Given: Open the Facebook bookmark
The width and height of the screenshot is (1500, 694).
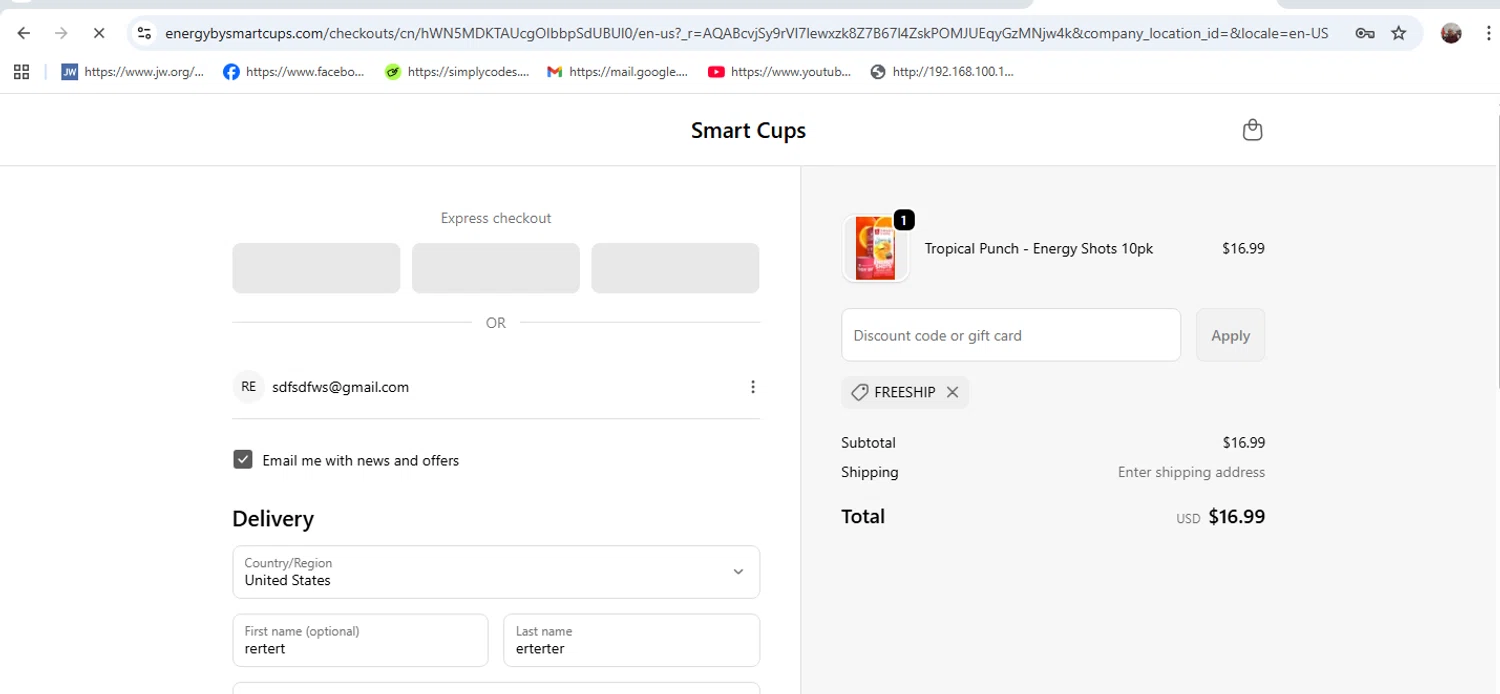Looking at the screenshot, I should tap(294, 72).
